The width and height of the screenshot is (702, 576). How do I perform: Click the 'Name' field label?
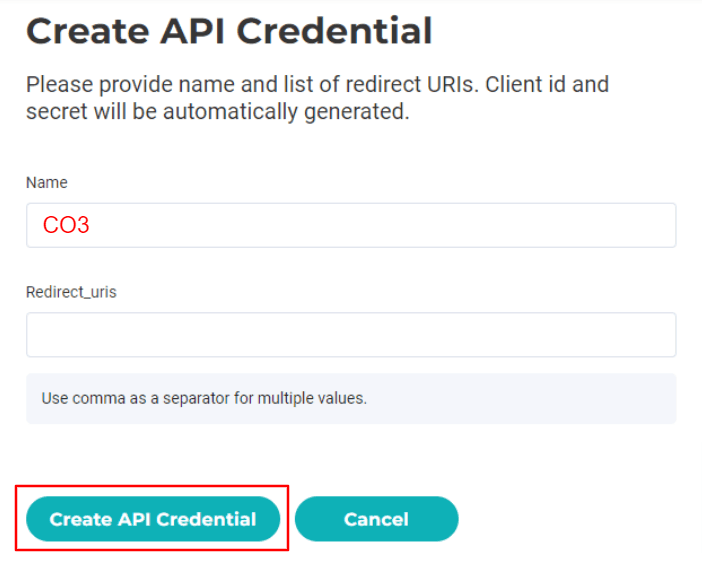47,183
